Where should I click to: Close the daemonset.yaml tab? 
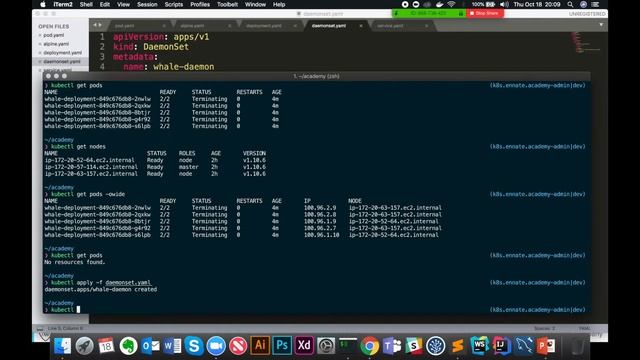click(361, 26)
